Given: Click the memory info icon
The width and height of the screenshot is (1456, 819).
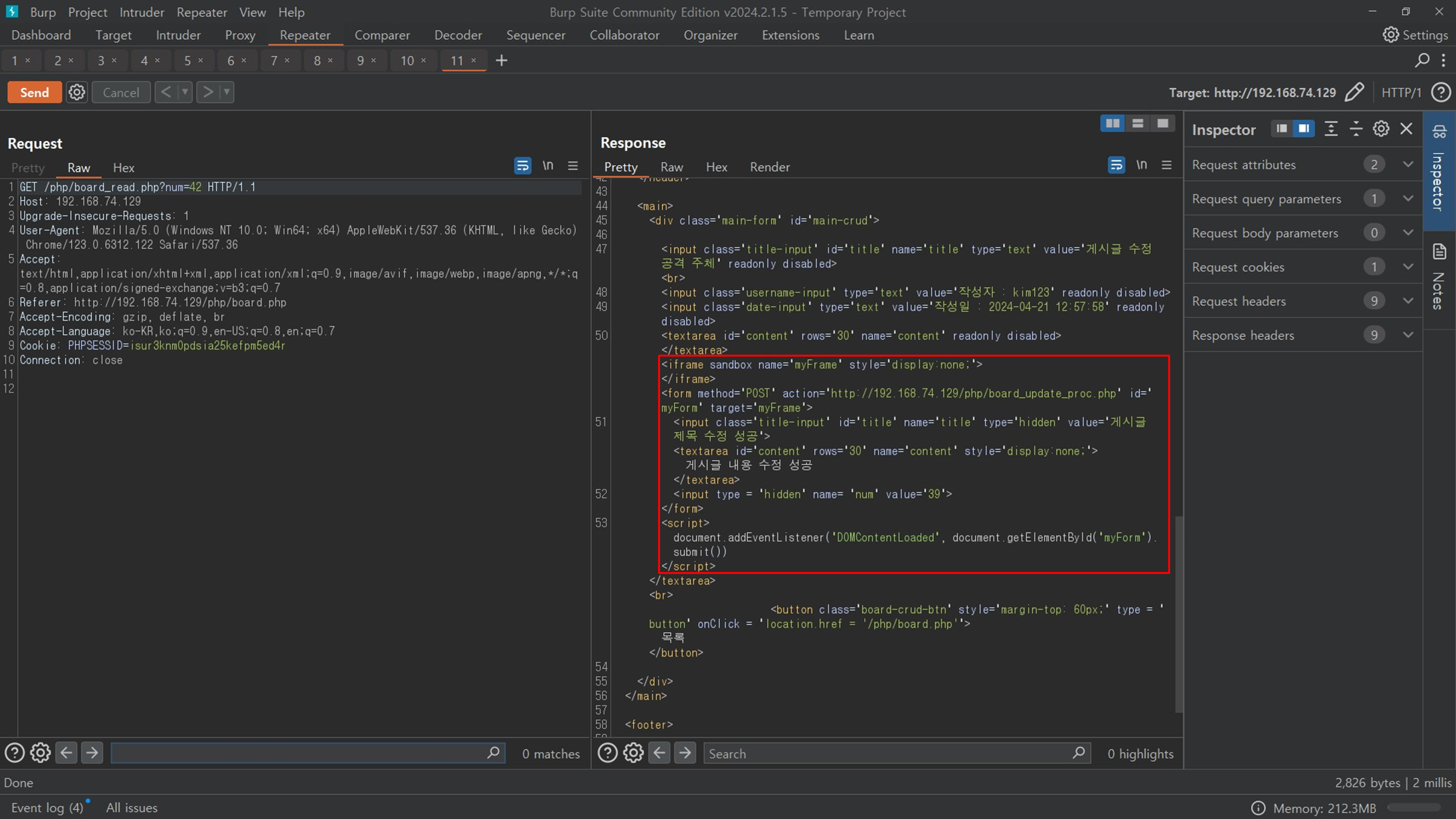Looking at the screenshot, I should [1257, 808].
